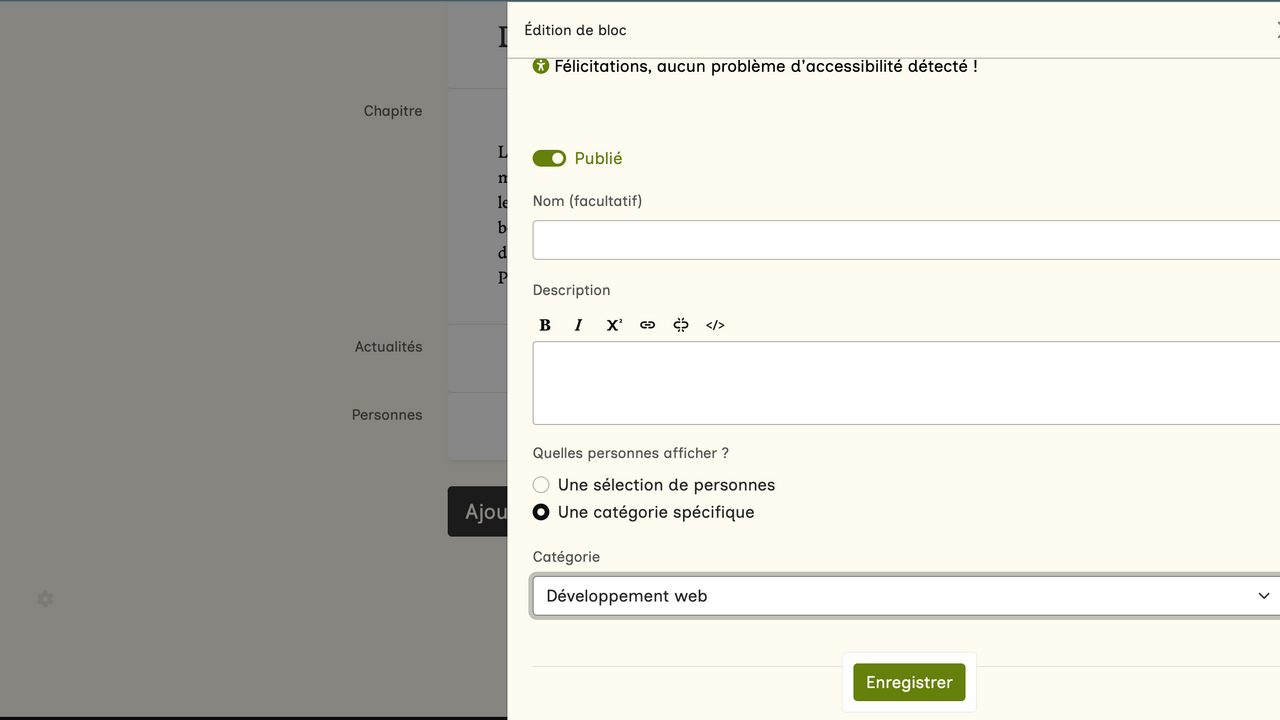Apply italic formatting in Description toolbar

click(x=578, y=325)
